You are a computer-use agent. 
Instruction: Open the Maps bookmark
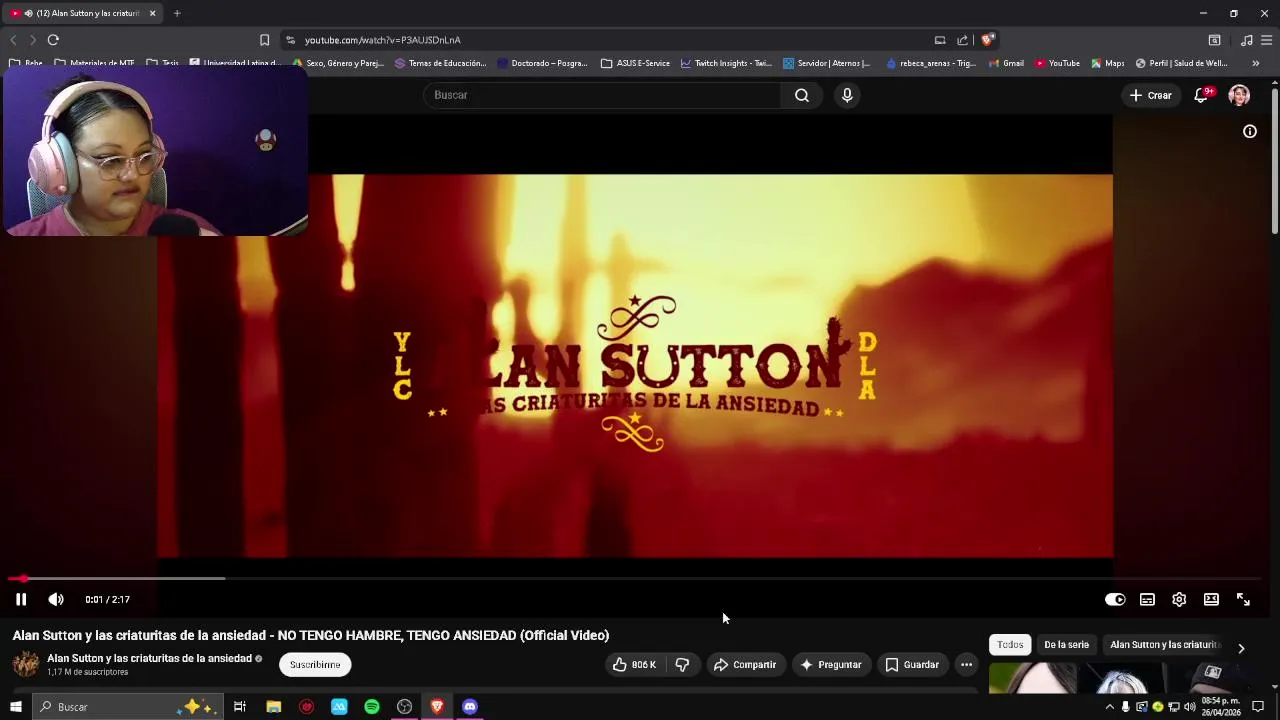1108,63
